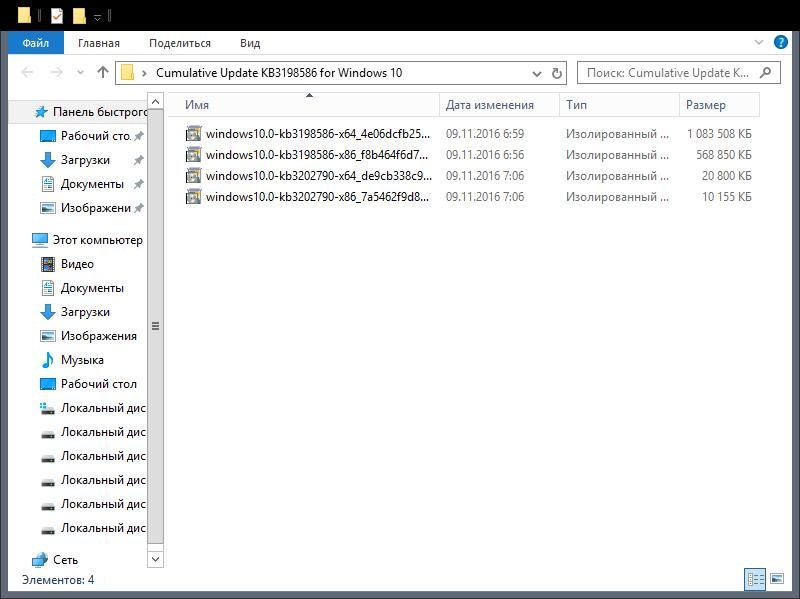Screen dimensions: 800x599
Task: Select pinned Документы under quick access
Action: (x=92, y=184)
